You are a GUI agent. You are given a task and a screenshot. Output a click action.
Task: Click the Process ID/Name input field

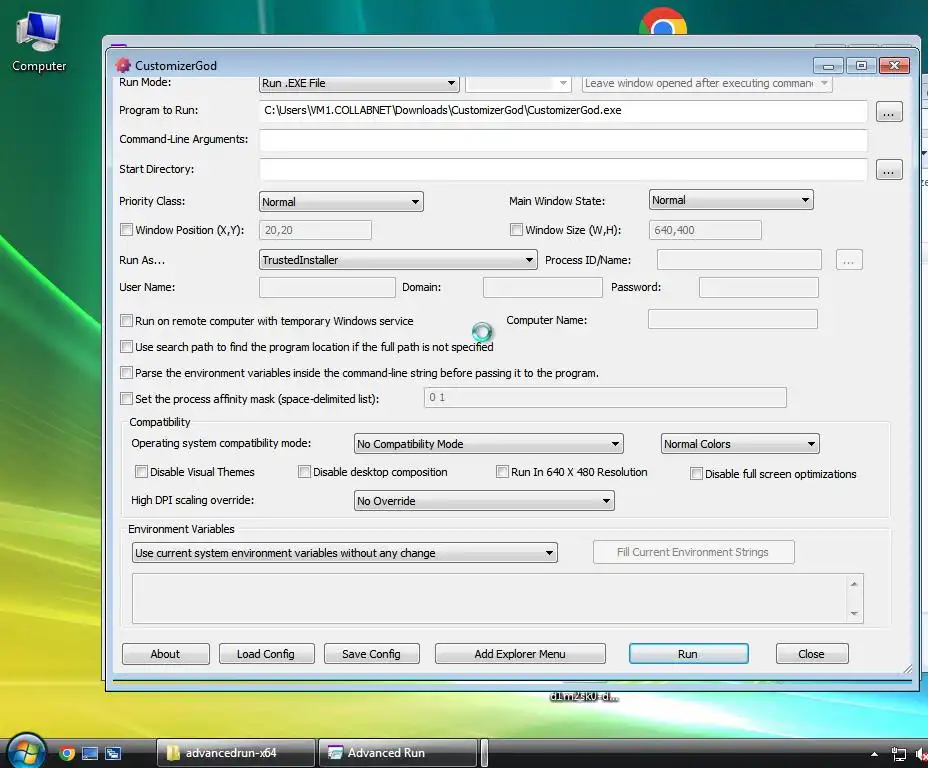(739, 260)
